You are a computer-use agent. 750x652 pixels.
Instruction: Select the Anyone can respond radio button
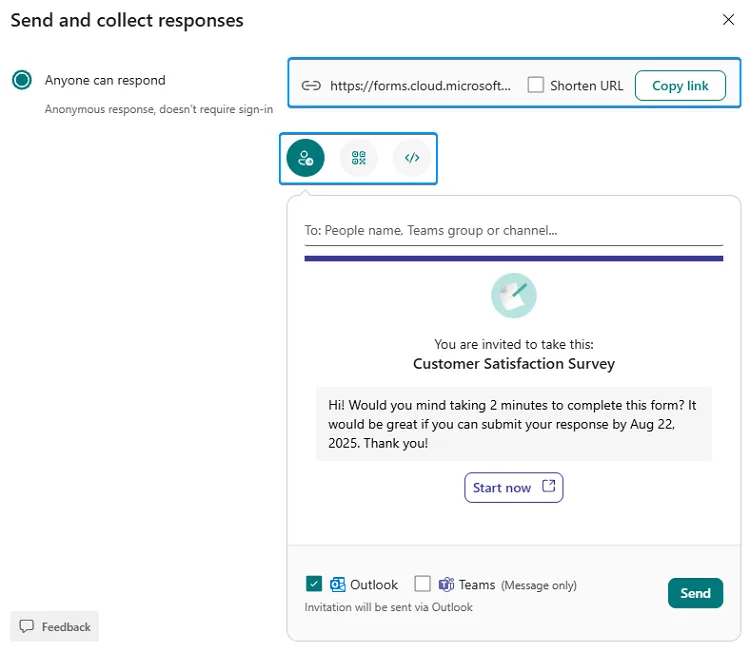(22, 80)
